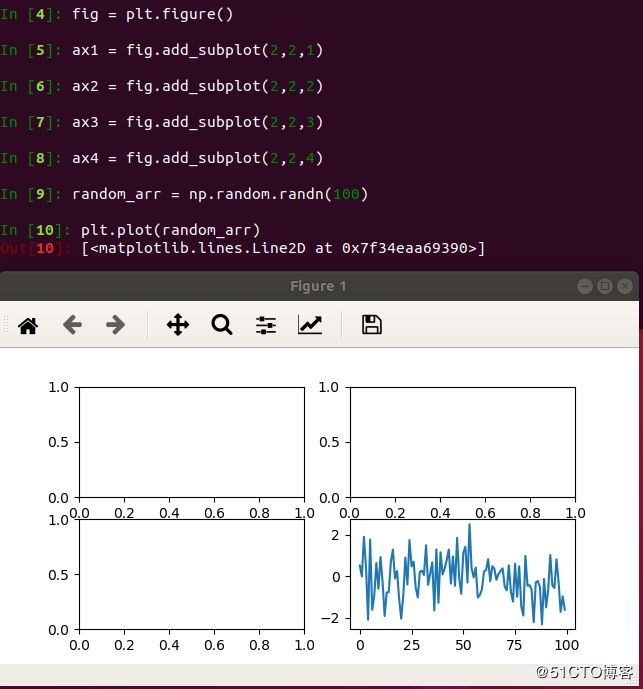
Task: Click the 'ax4 = fig.add_subplot(2,2,4)' line
Action: click(x=197, y=158)
